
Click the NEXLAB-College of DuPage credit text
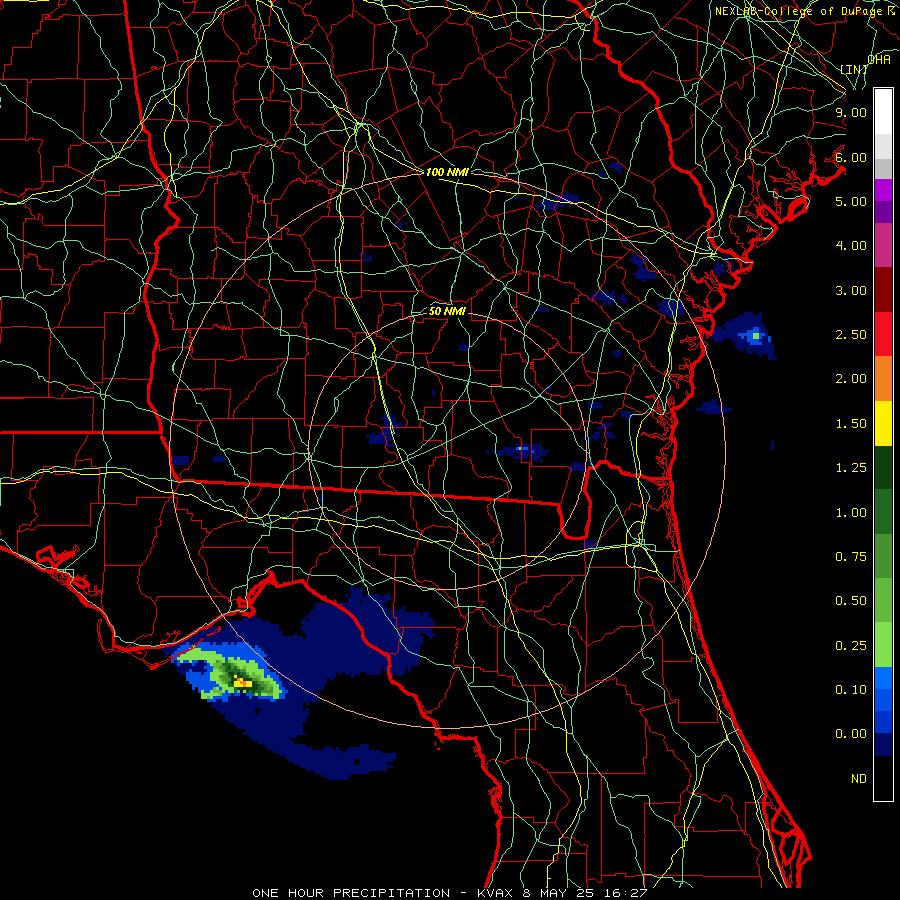pyautogui.click(x=807, y=11)
